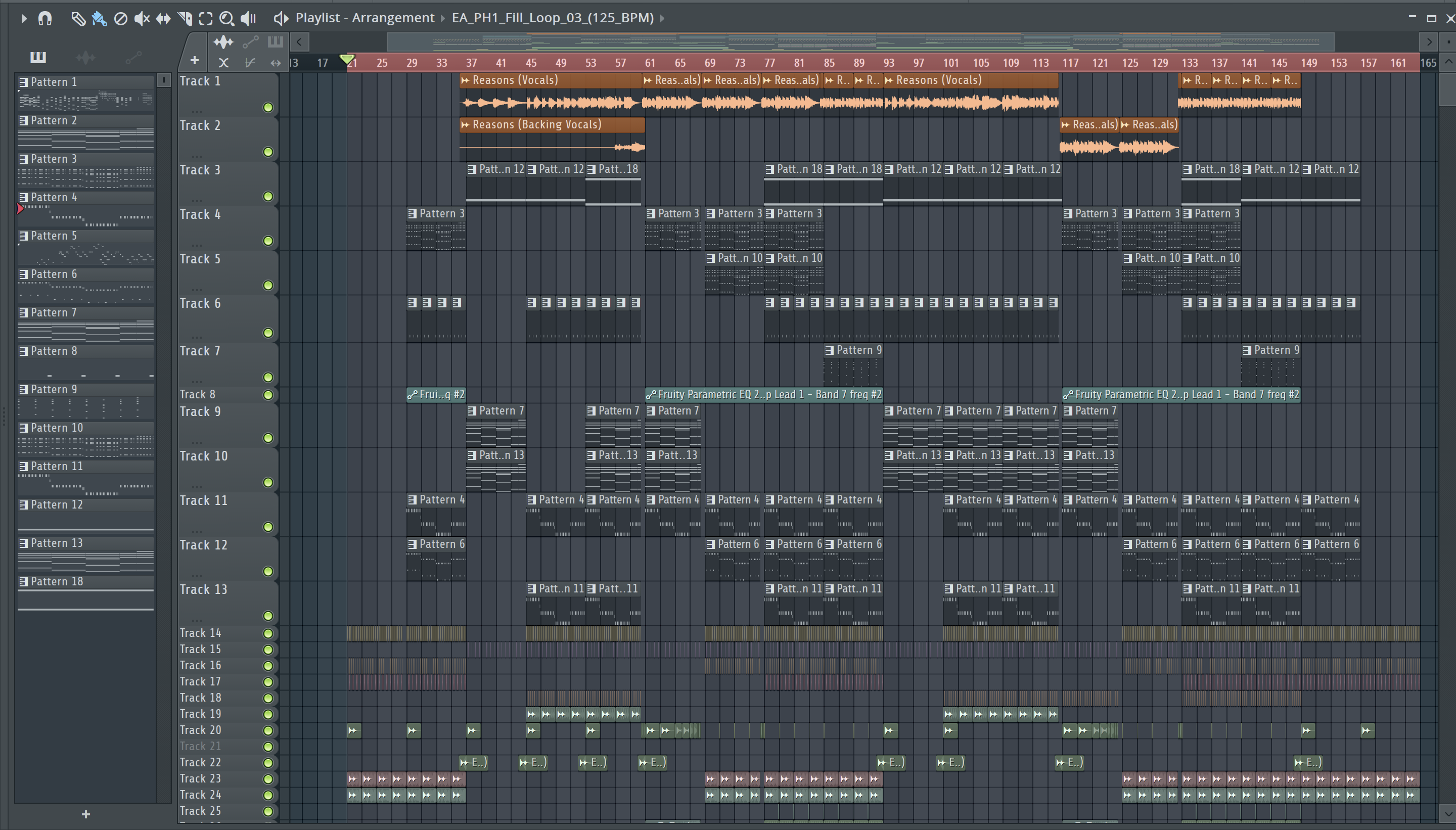Screen dimensions: 1456x830
Task: Select Track 20 header label
Action: click(200, 730)
